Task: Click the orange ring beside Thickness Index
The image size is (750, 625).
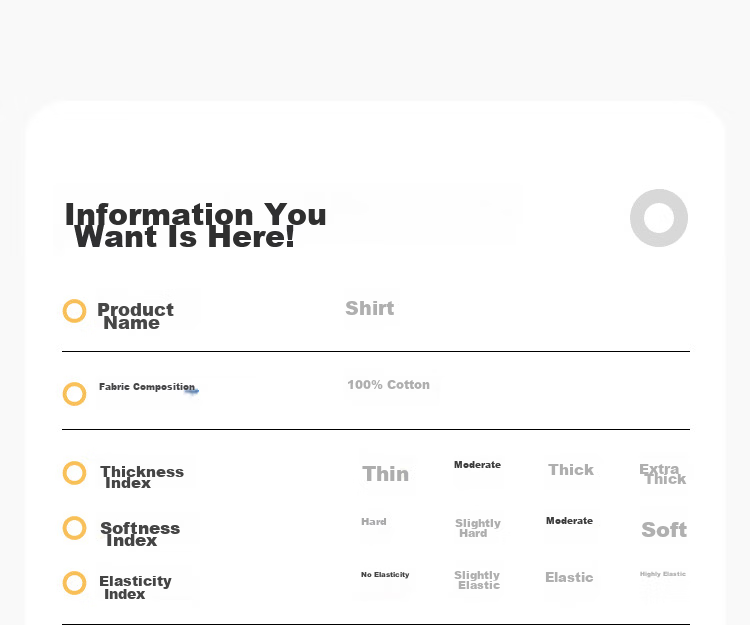Action: (x=75, y=473)
